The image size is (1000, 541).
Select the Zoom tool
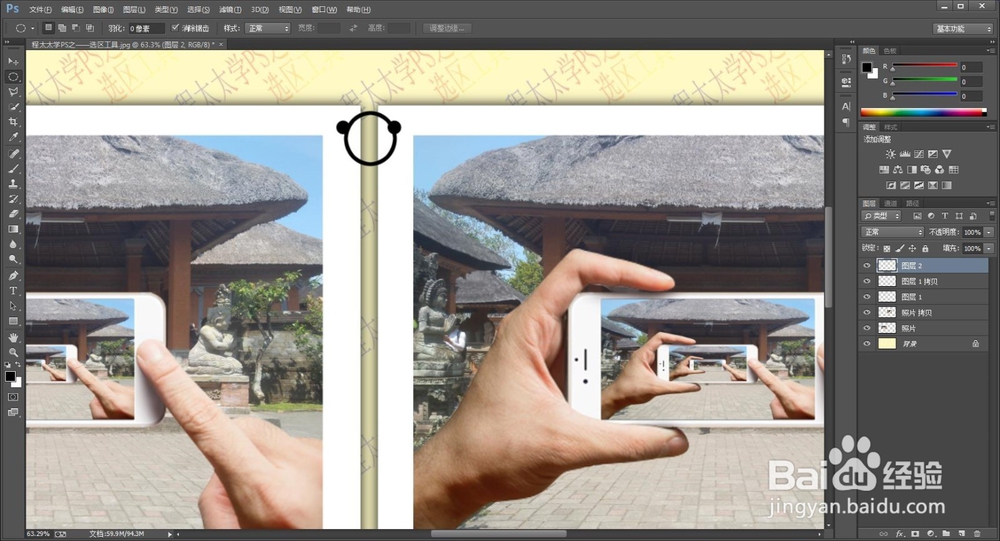click(13, 352)
